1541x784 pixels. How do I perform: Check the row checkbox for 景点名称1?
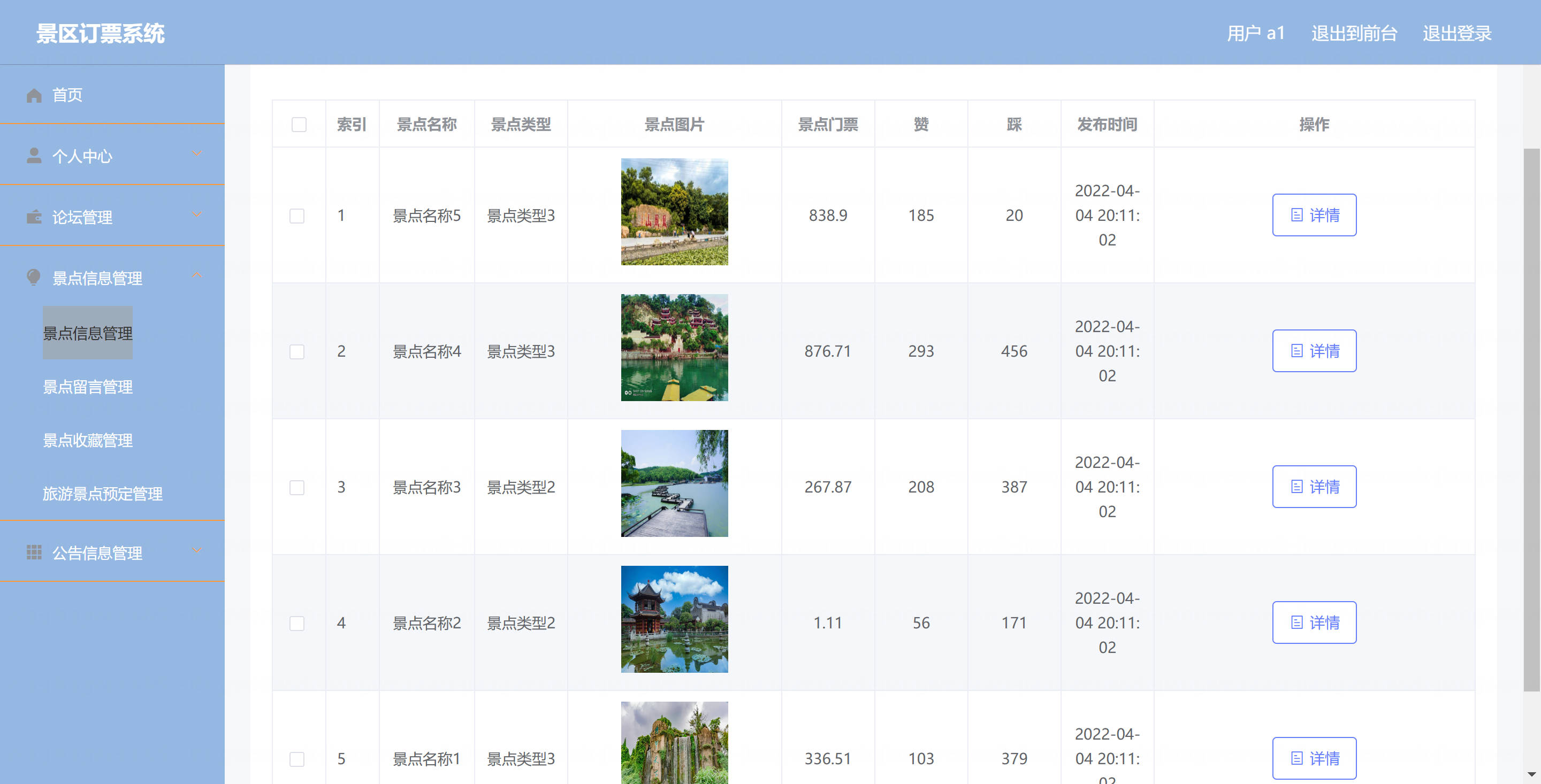point(297,758)
